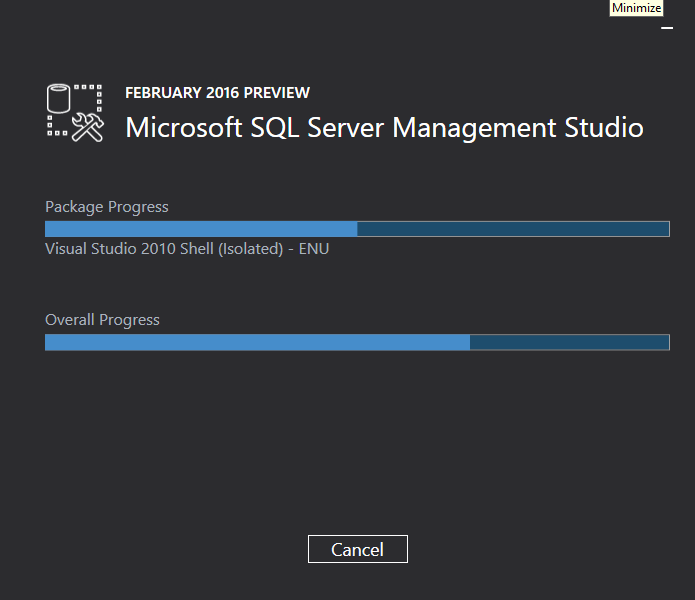Click the "ENU" suffix of the package name
This screenshot has width=695, height=600.
(x=314, y=249)
